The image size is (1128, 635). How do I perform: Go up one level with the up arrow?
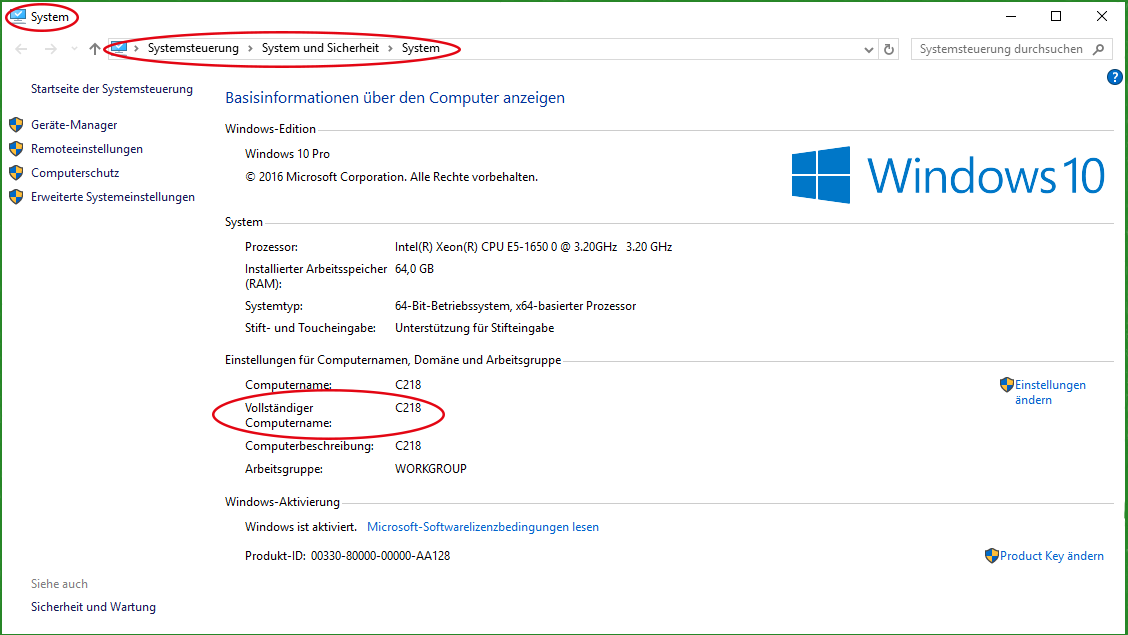(x=95, y=49)
